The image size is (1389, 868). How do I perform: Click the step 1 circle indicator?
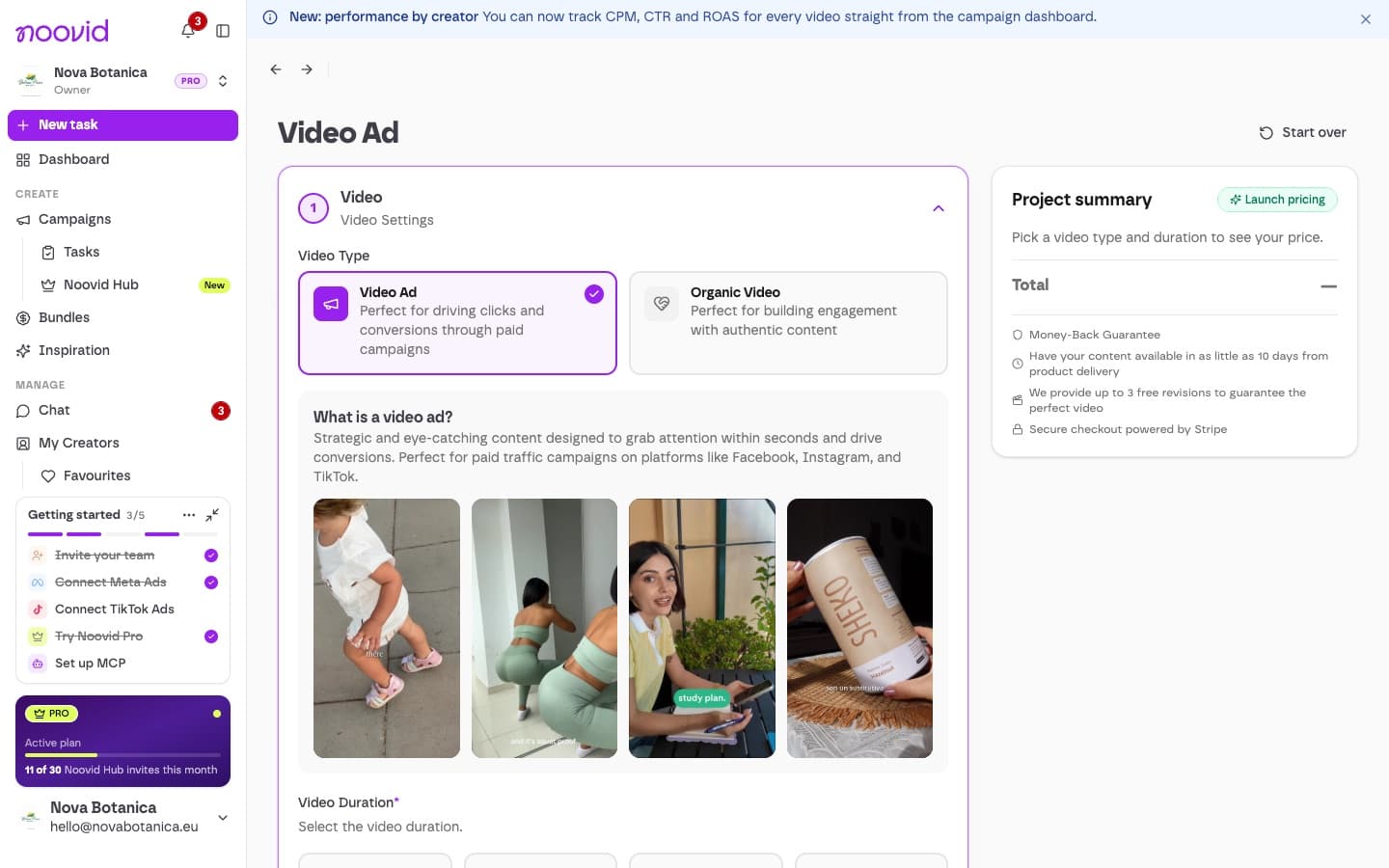coord(313,208)
